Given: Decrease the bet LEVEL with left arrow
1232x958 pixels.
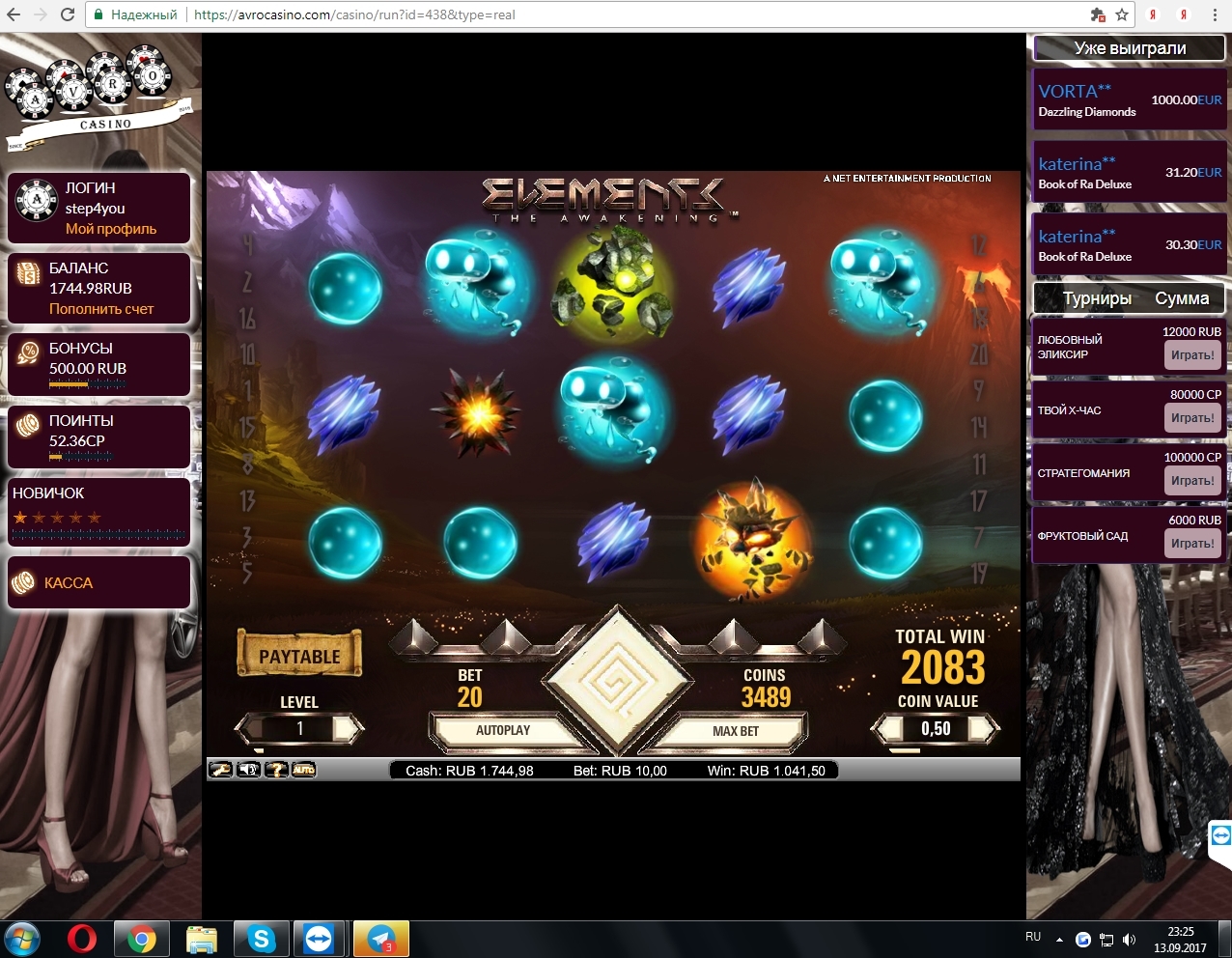Looking at the screenshot, I should [248, 729].
